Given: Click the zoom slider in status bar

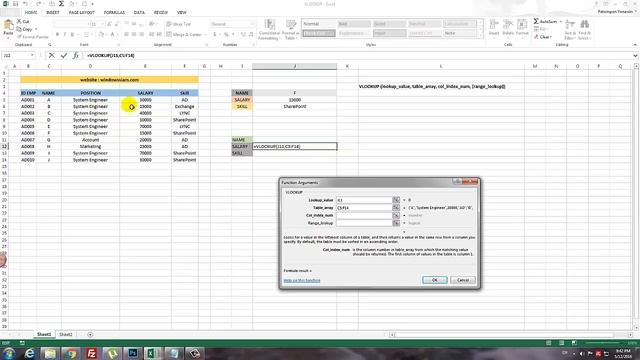Looking at the screenshot, I should pos(602,343).
